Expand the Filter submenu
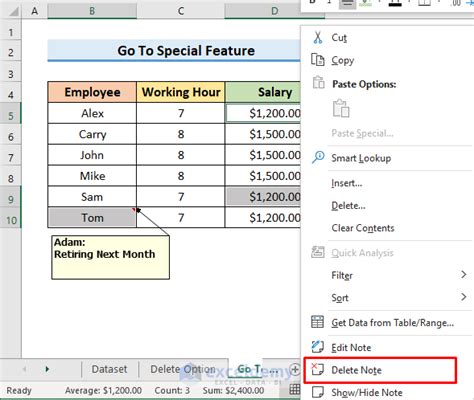The image size is (474, 400). (463, 275)
